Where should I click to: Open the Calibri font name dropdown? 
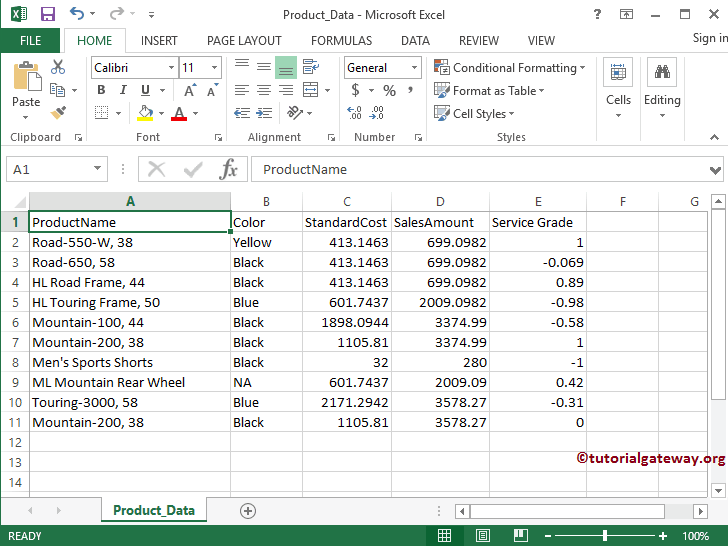171,68
